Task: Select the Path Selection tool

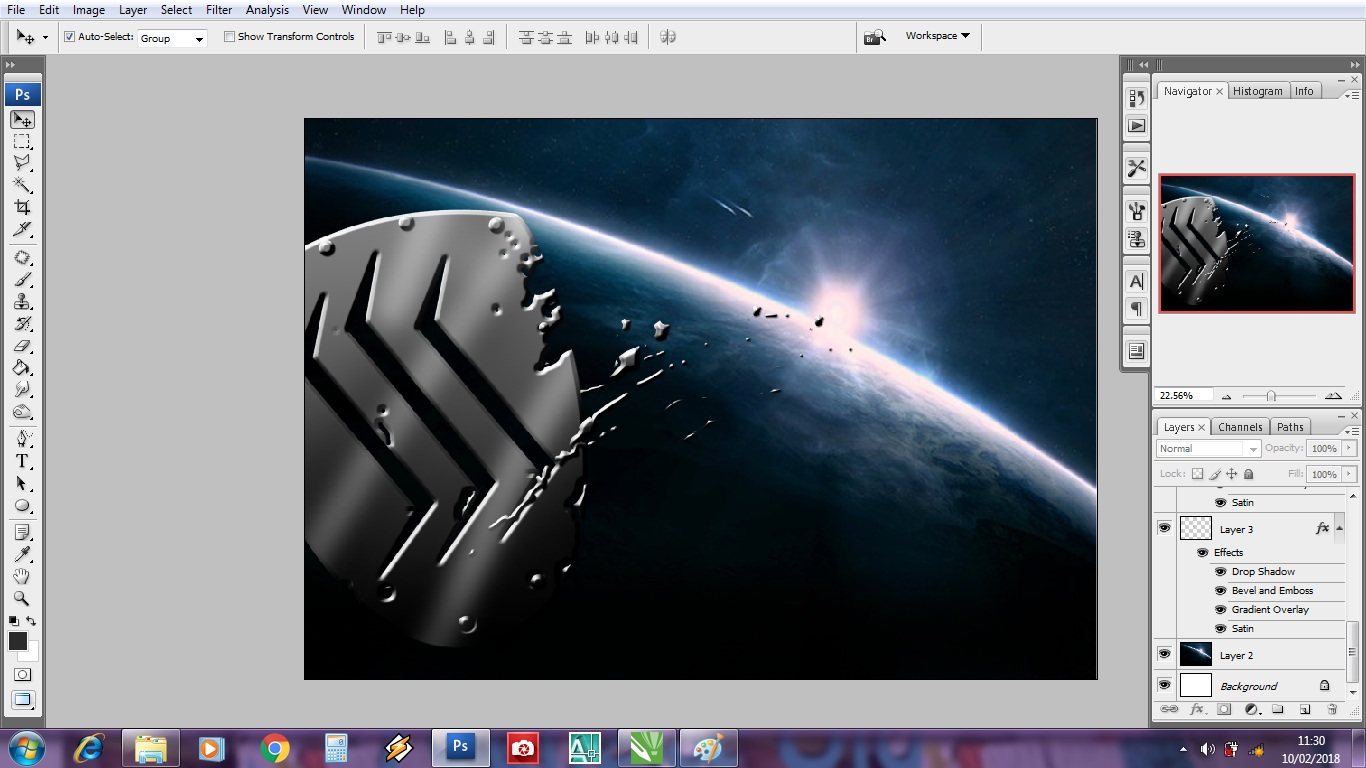Action: click(x=22, y=482)
